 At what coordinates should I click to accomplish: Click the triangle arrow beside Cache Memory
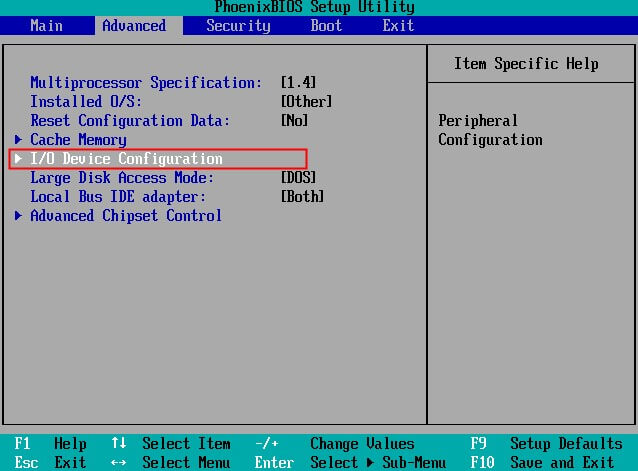coord(19,140)
